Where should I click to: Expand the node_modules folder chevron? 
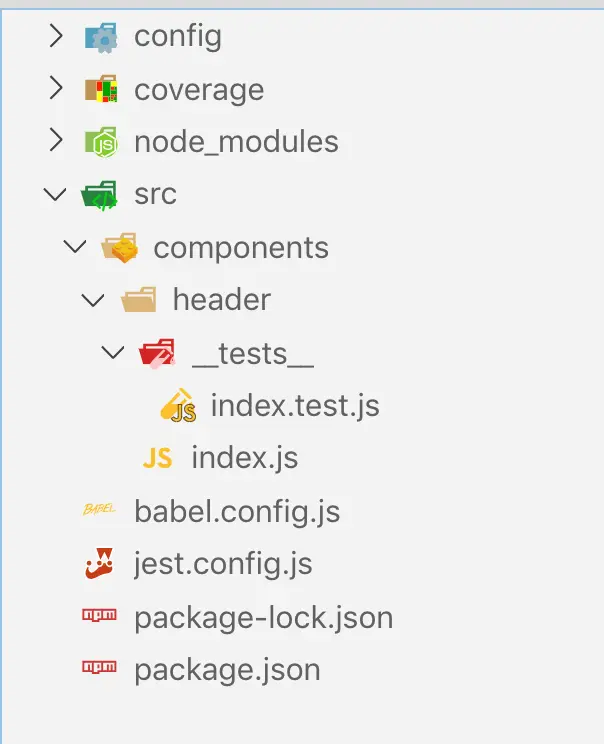(57, 143)
